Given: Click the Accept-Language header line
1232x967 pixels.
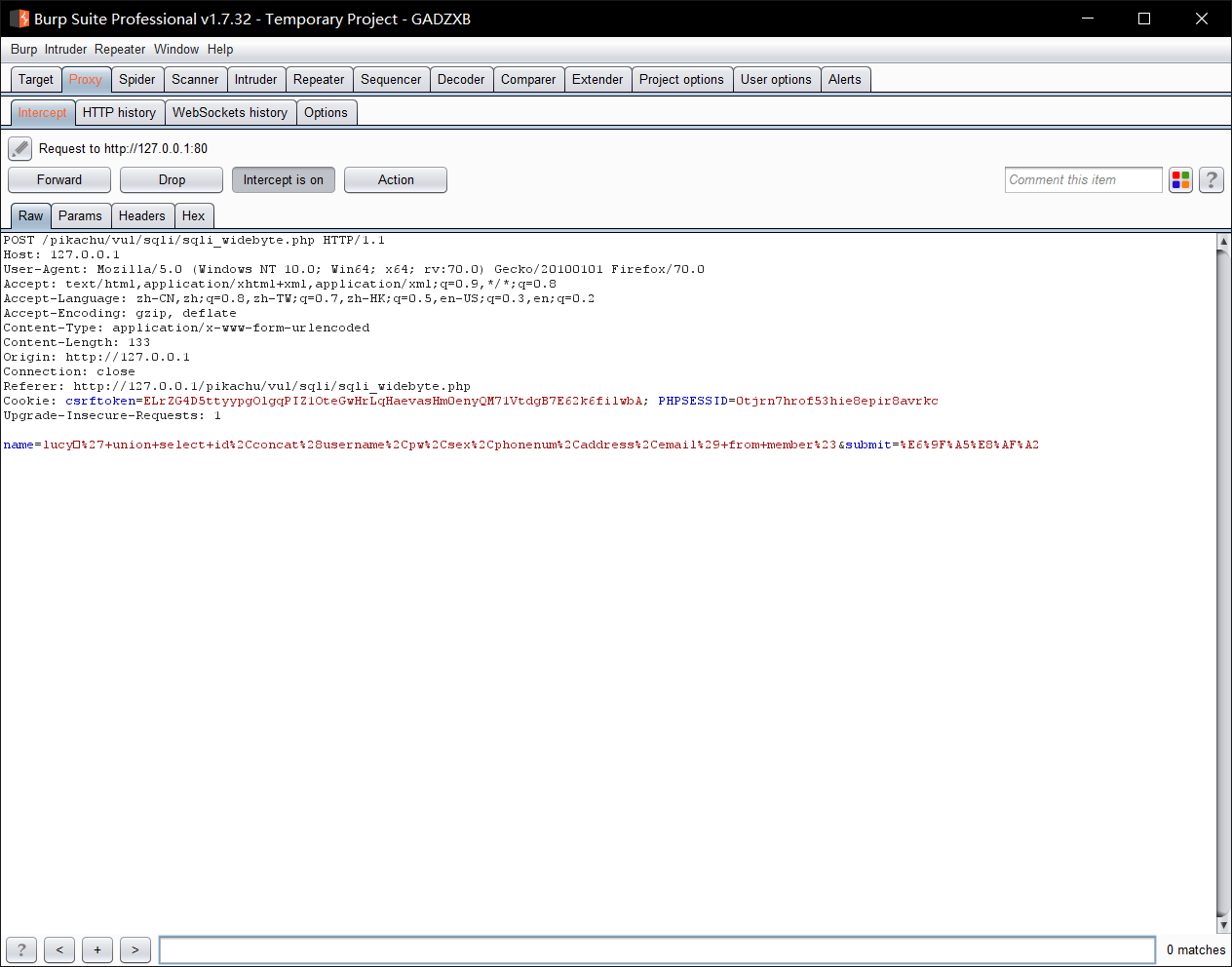Looking at the screenshot, I should click(299, 298).
